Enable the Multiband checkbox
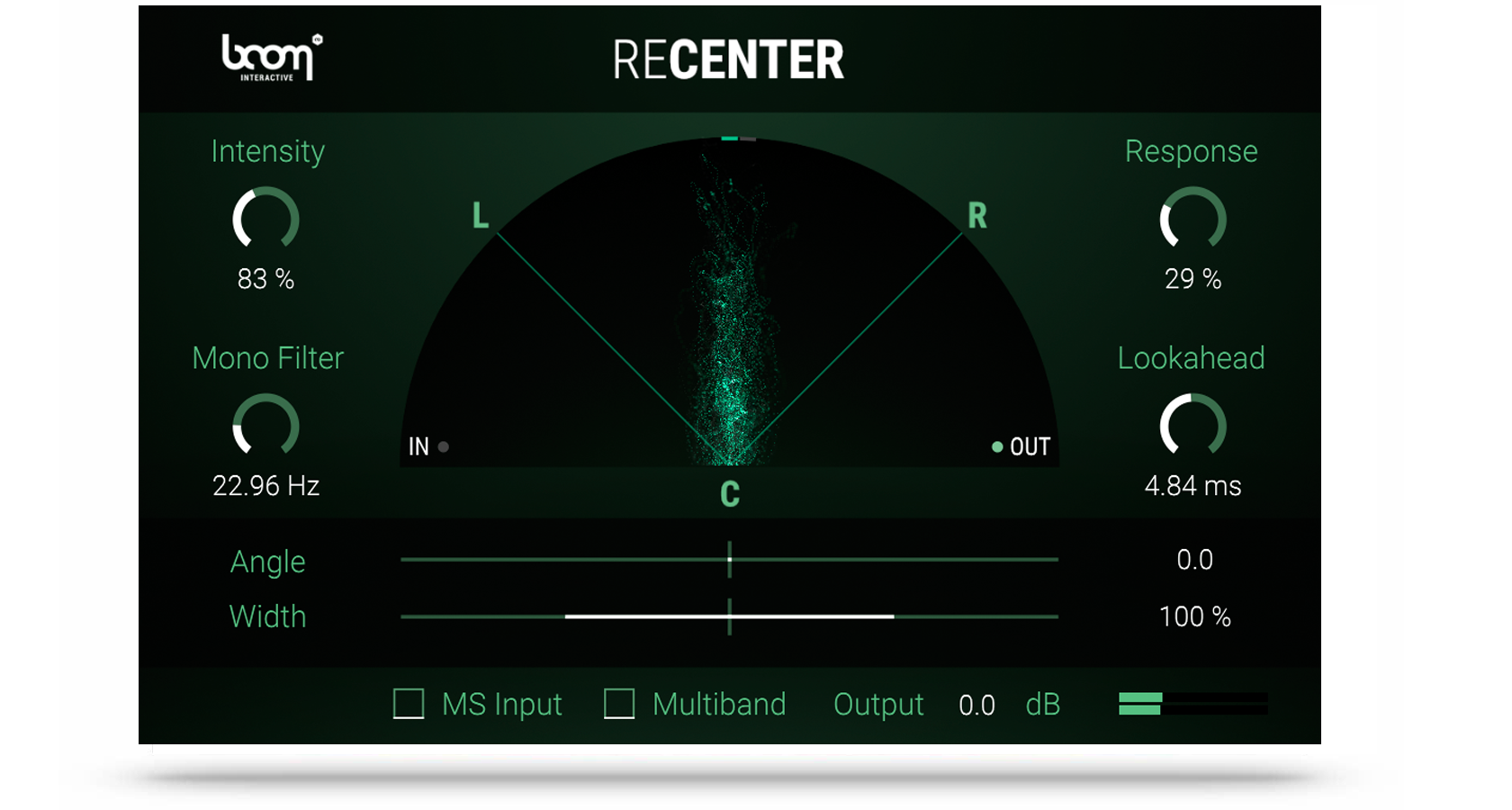1512x810 pixels. 619,705
